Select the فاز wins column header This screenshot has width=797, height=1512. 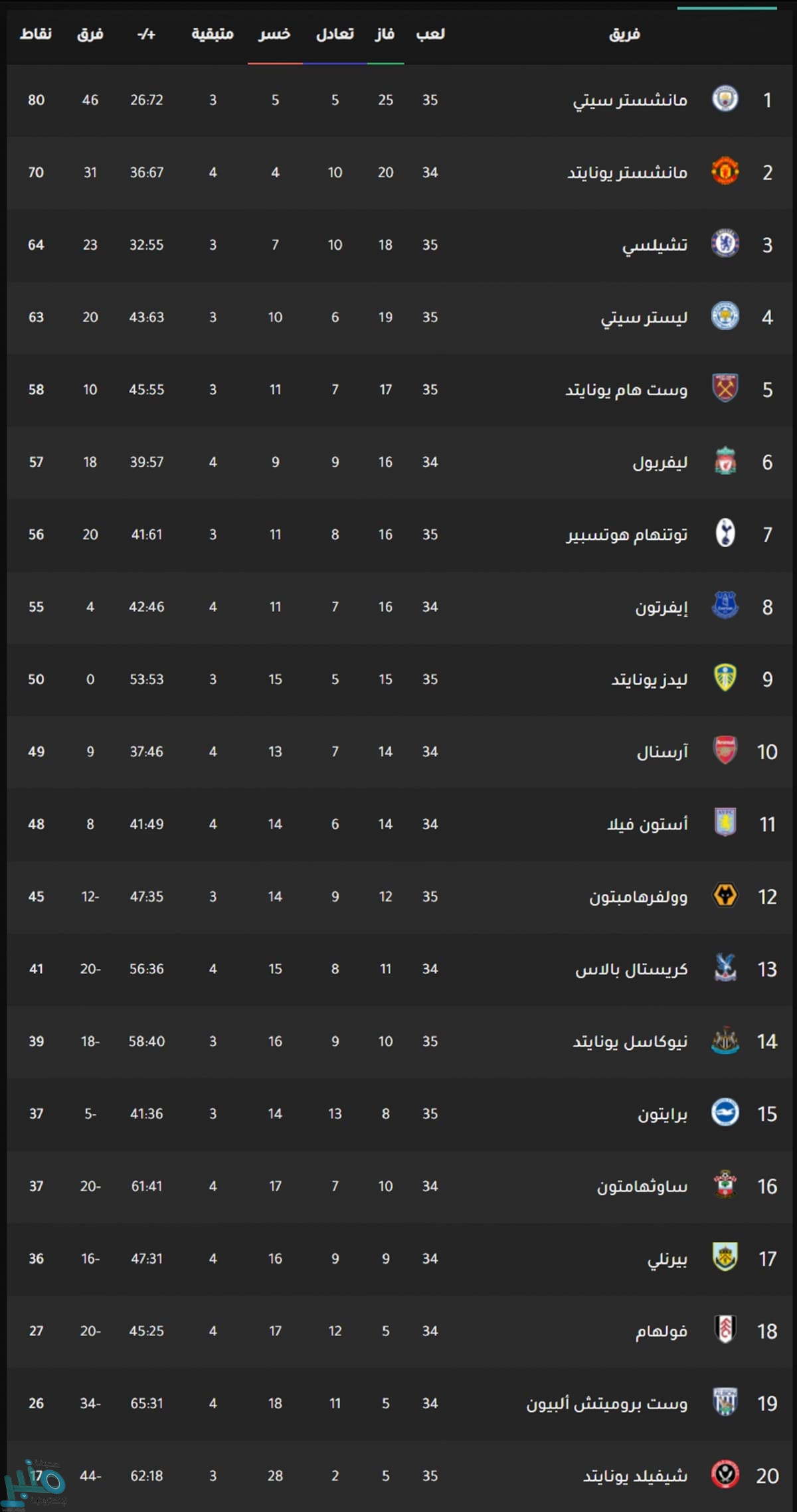tap(385, 34)
